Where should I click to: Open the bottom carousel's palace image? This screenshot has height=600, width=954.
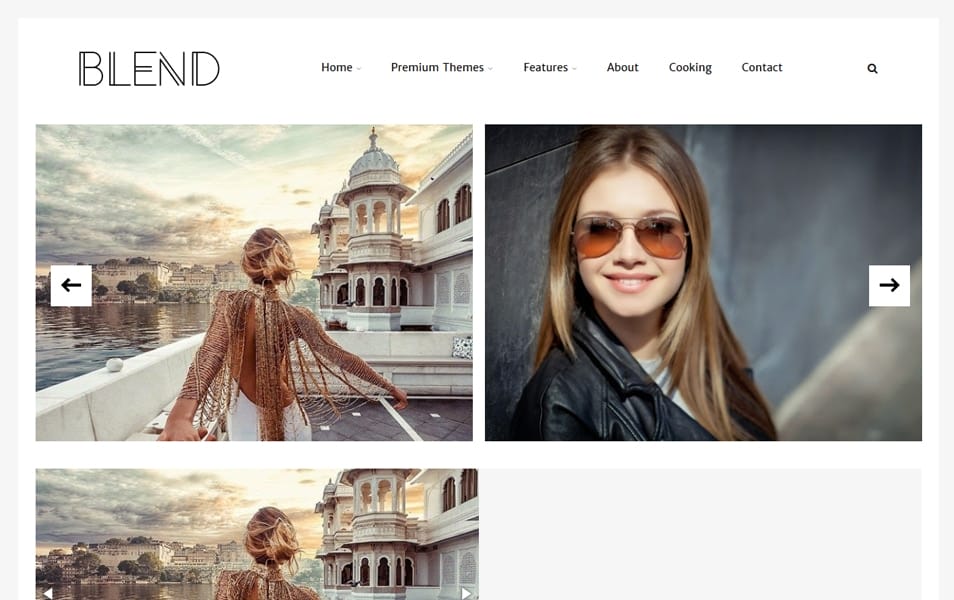253,530
